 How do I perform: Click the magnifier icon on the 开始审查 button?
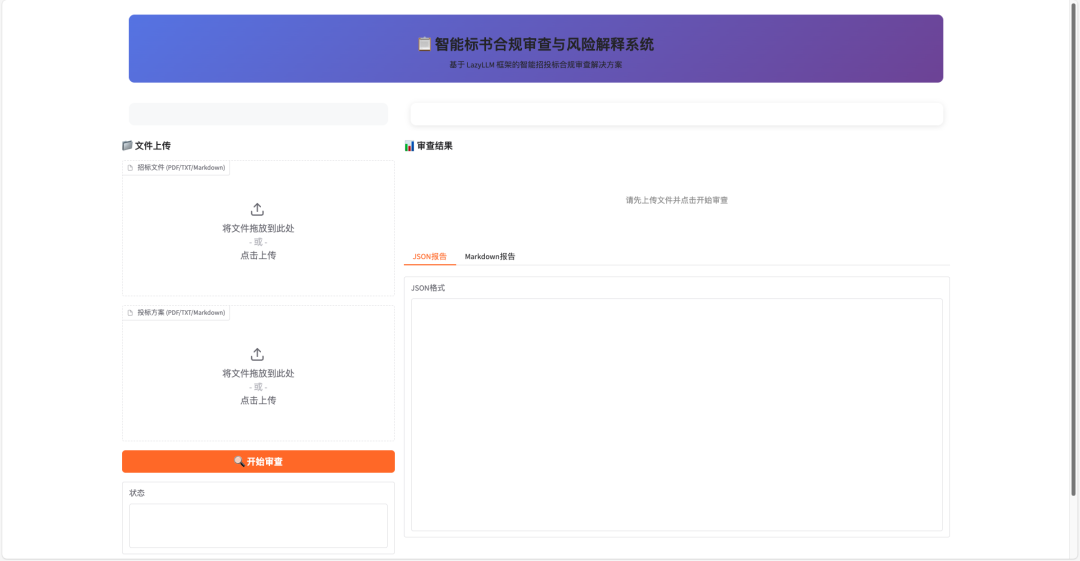pyautogui.click(x=239, y=461)
